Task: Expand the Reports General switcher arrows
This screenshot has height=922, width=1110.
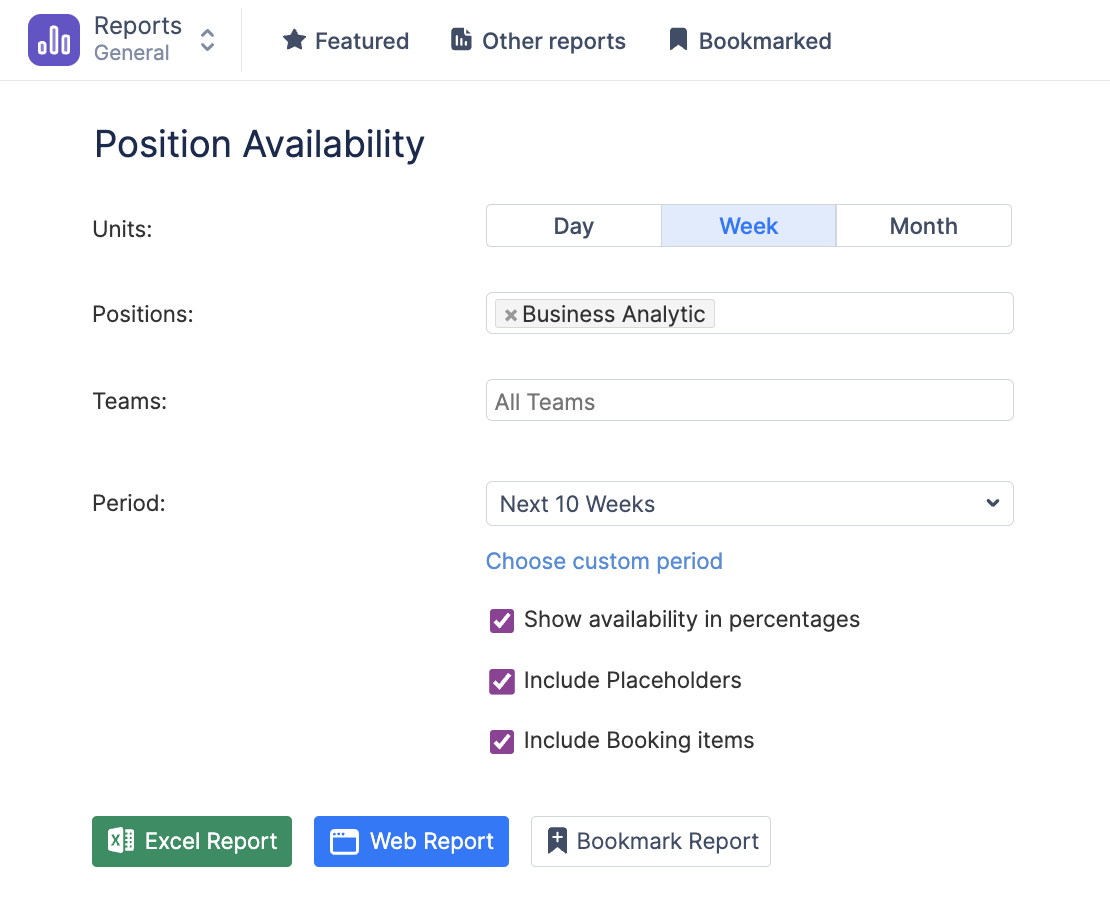Action: pos(207,40)
